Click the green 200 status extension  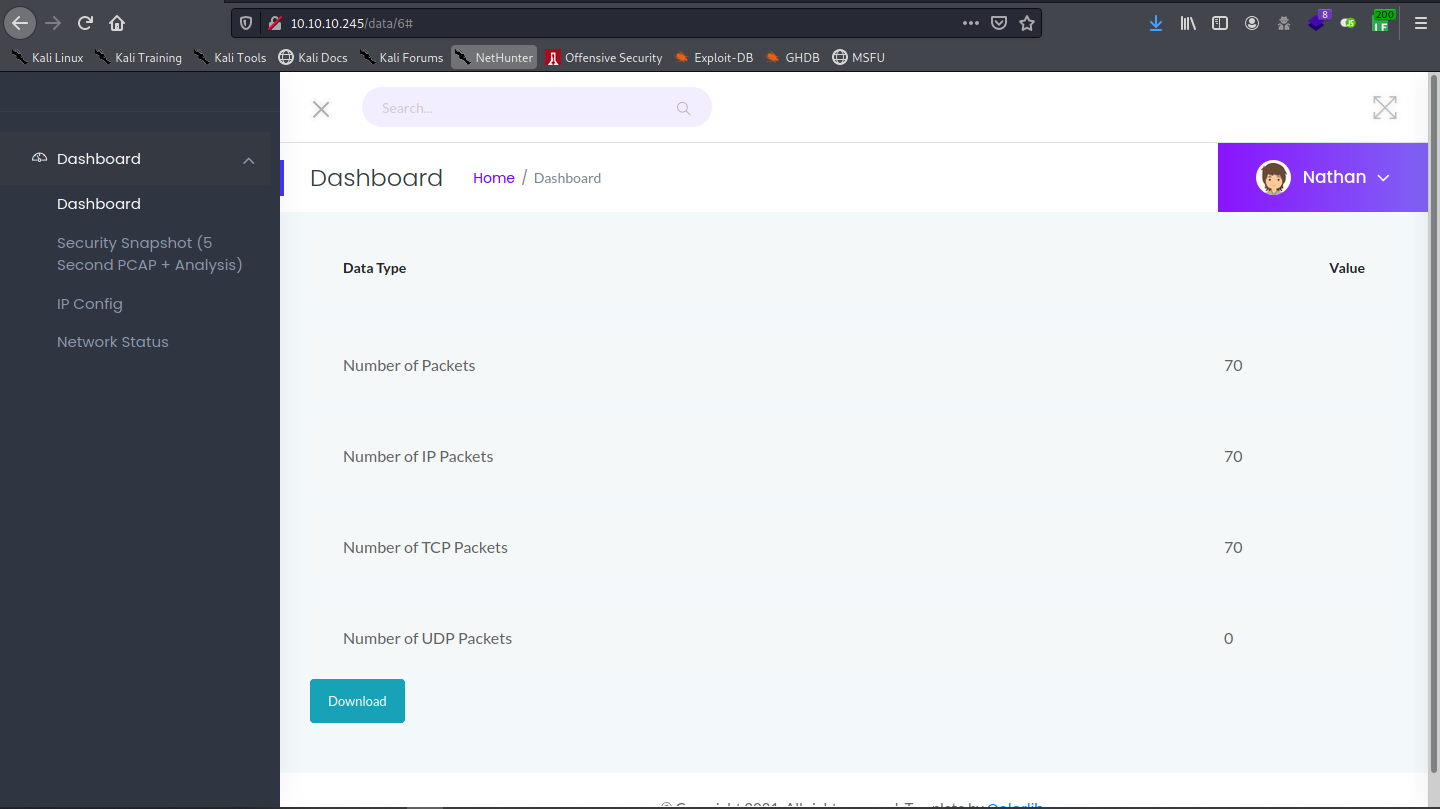coord(1383,21)
